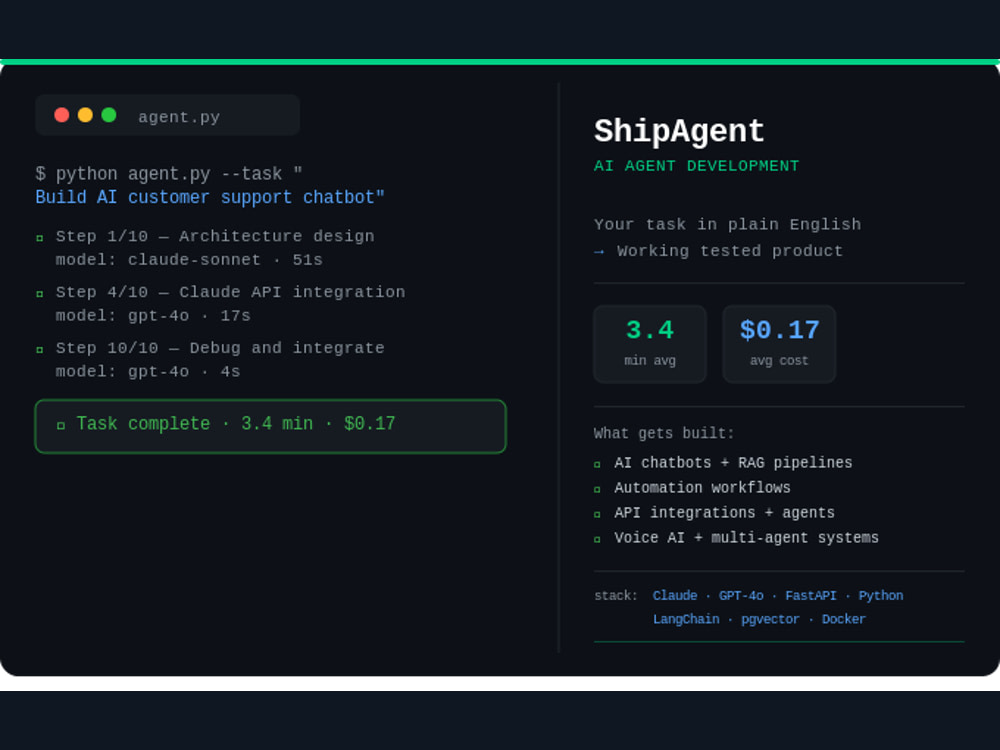Click the 'stack:' label
1000x750 pixels.
click(615, 596)
